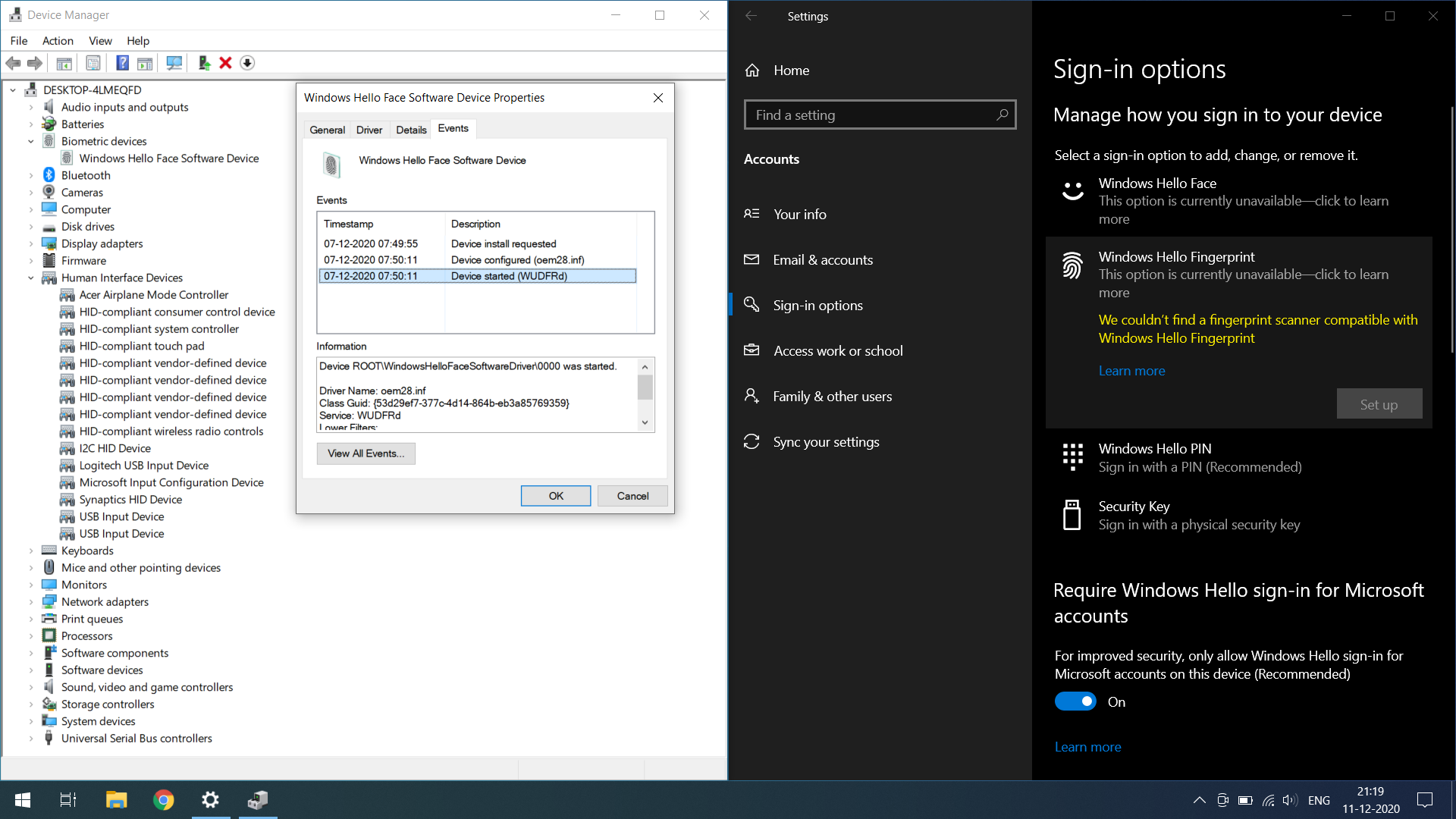
Task: Click the Settings gear on the taskbar
Action: pos(211,800)
